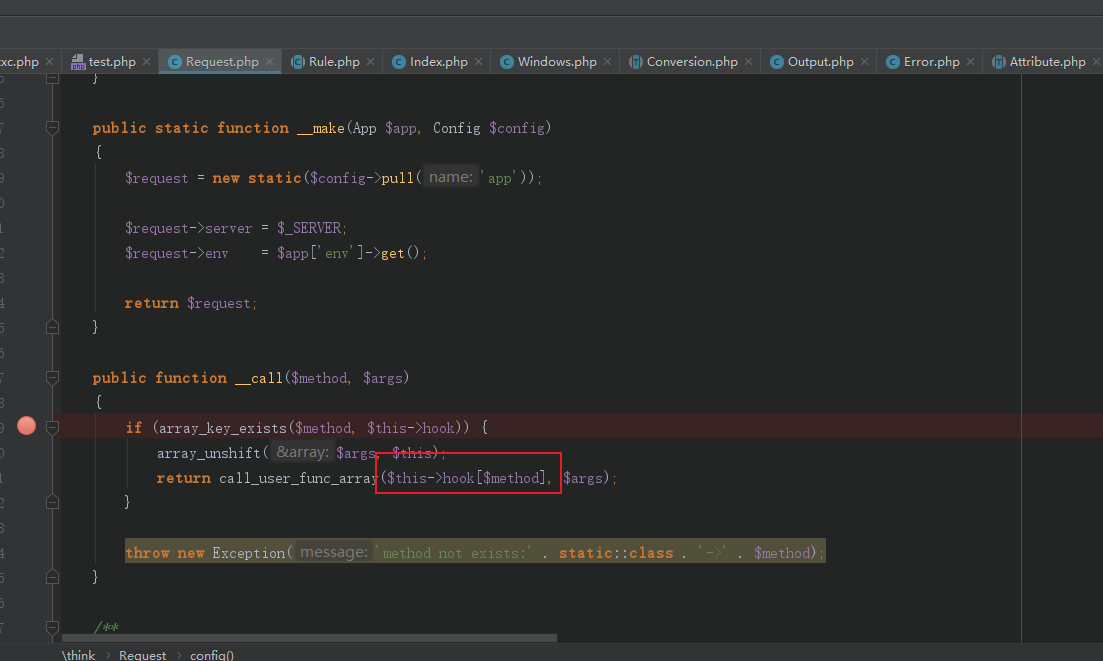Open the Output.php tab
Viewport: 1103px width, 661px height.
(x=819, y=62)
